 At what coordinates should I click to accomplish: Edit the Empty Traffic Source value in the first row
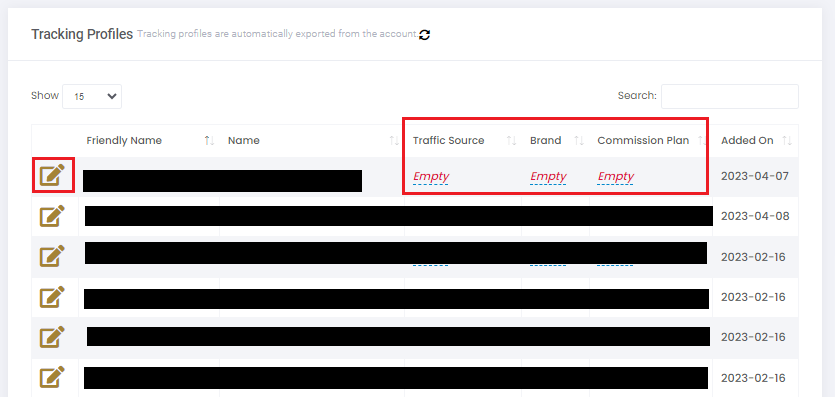(431, 176)
